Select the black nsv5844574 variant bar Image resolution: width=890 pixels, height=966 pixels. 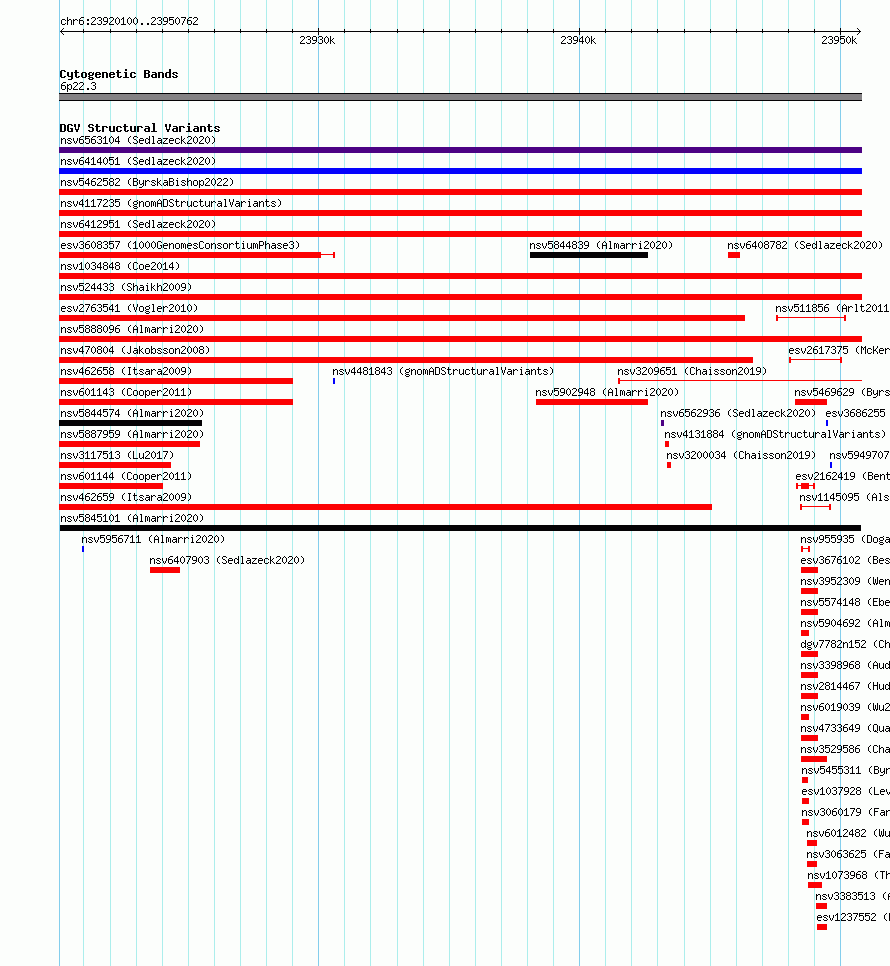131,423
